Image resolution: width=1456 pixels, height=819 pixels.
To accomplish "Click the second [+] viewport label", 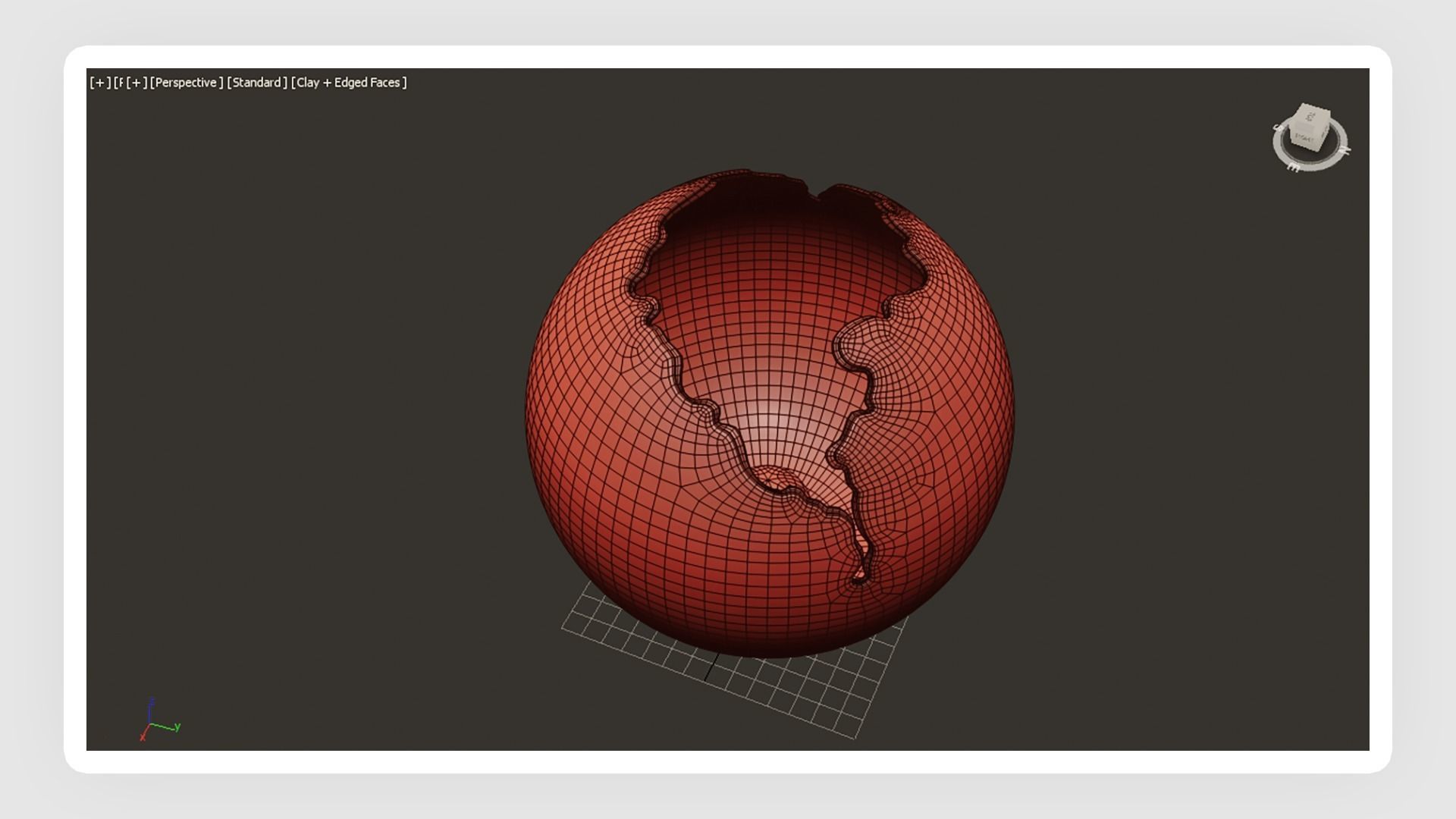I will 136,83.
